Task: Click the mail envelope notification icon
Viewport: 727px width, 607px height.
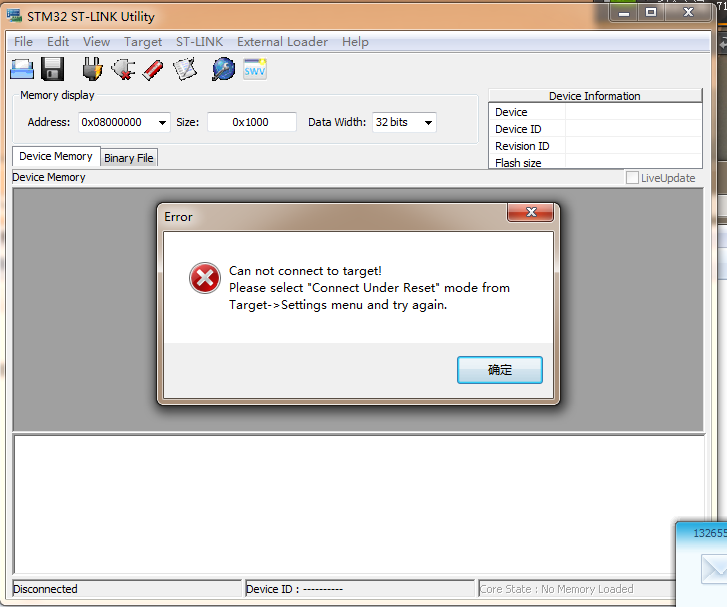Action: (714, 569)
